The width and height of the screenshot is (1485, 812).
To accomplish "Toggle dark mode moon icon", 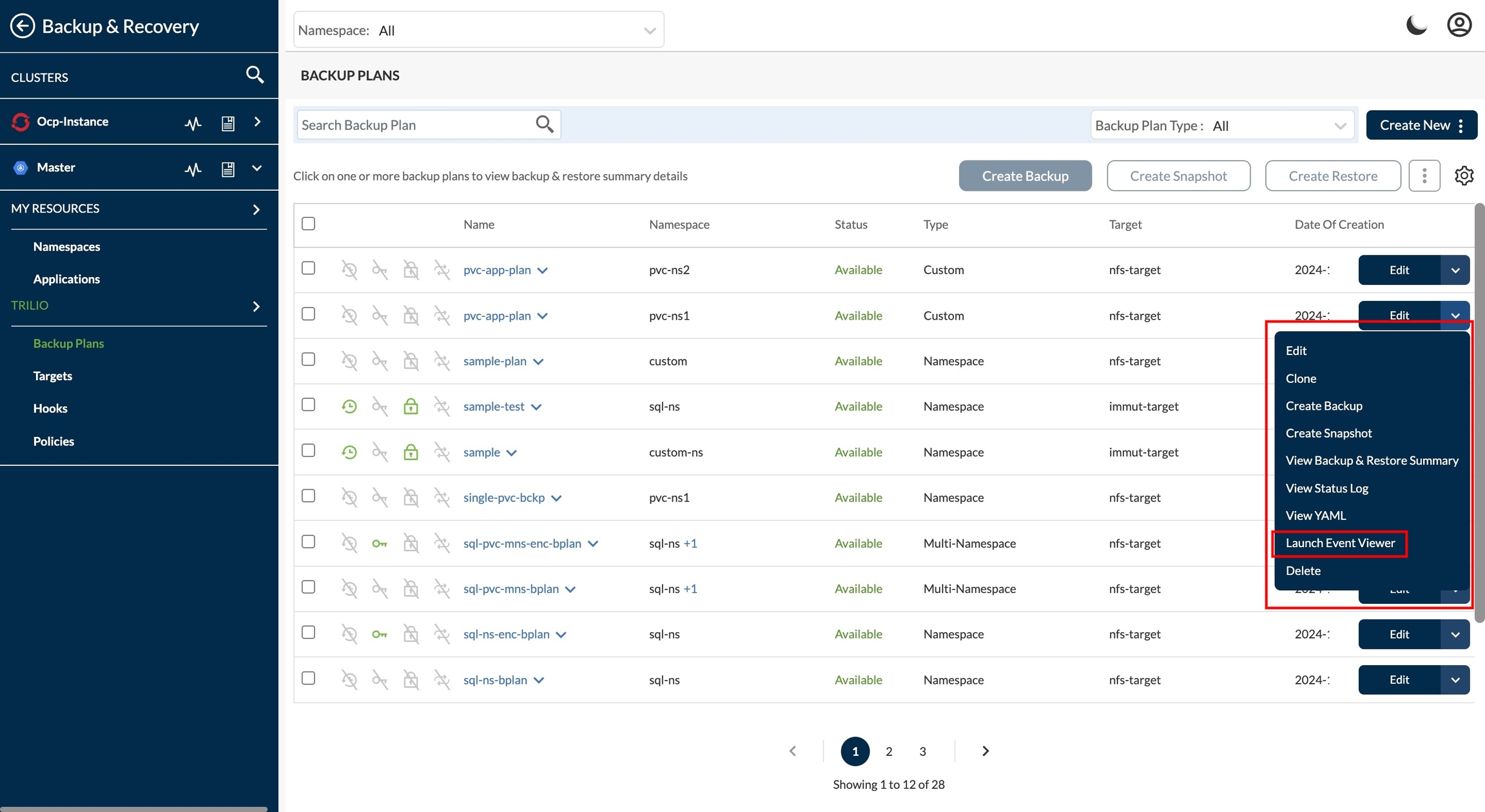I will click(x=1416, y=25).
